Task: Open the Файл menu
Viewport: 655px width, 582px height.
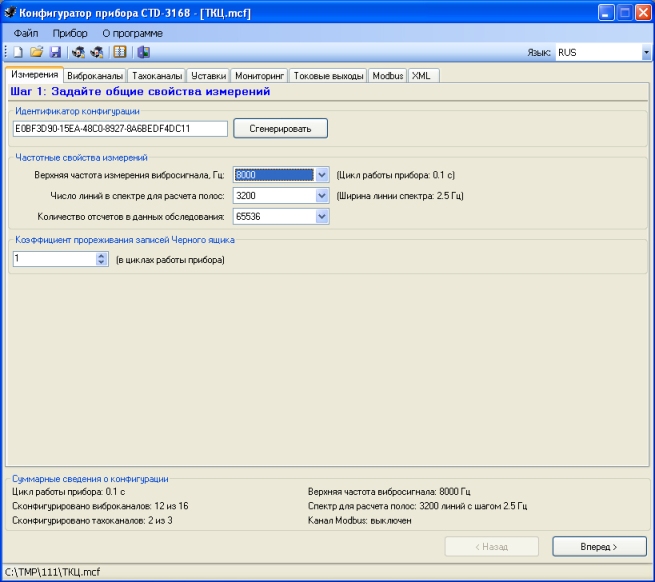Action: [x=26, y=33]
